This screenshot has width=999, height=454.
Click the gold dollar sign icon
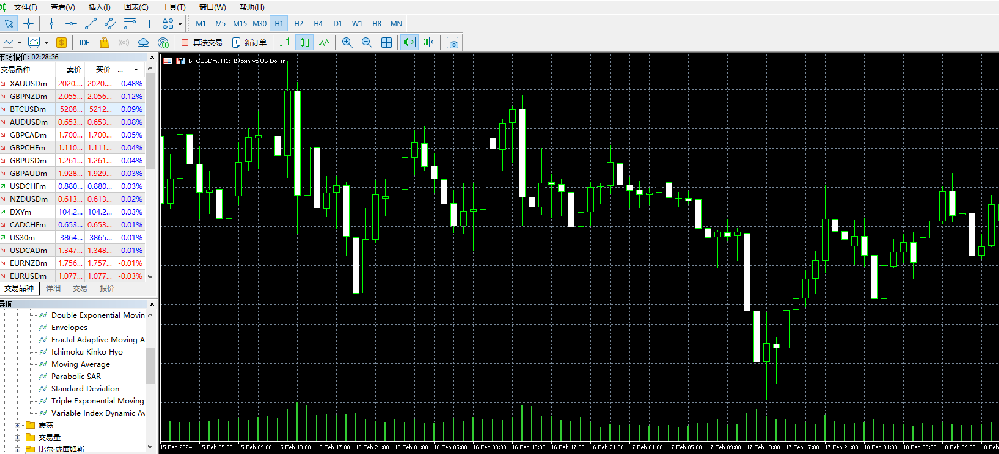(x=61, y=43)
